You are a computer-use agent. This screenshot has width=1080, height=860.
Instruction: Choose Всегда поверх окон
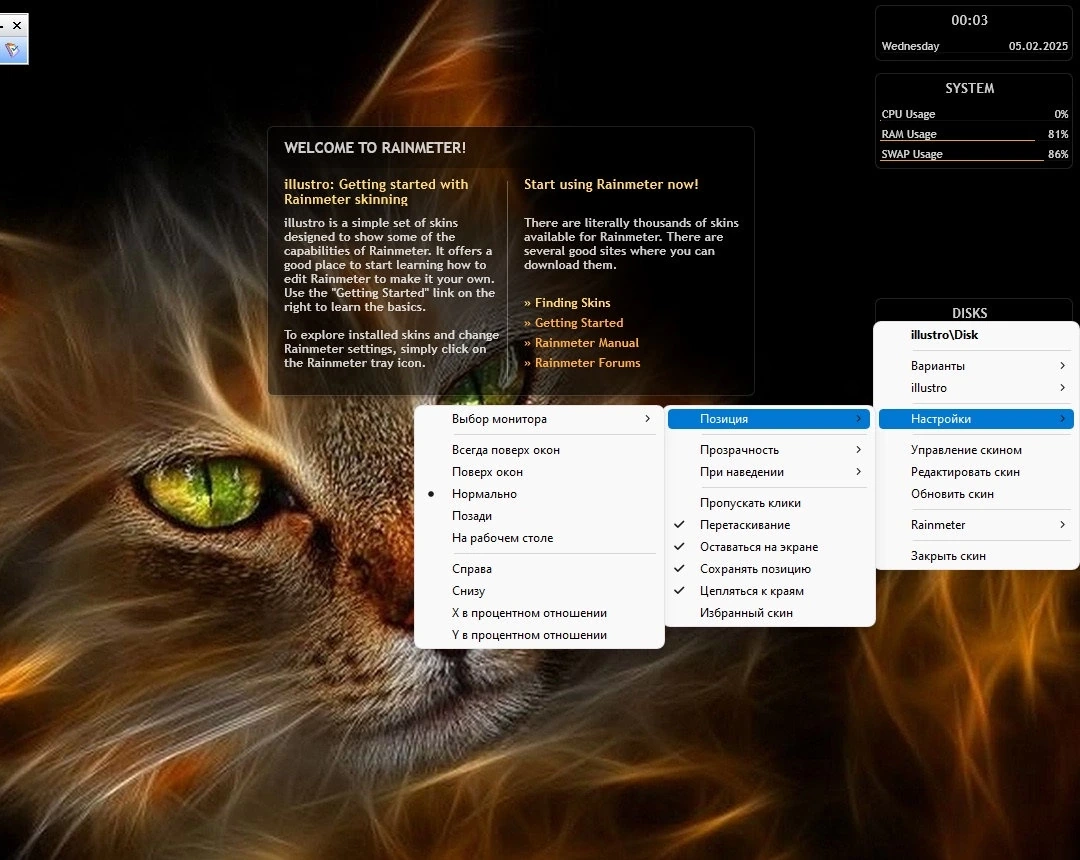(x=539, y=450)
